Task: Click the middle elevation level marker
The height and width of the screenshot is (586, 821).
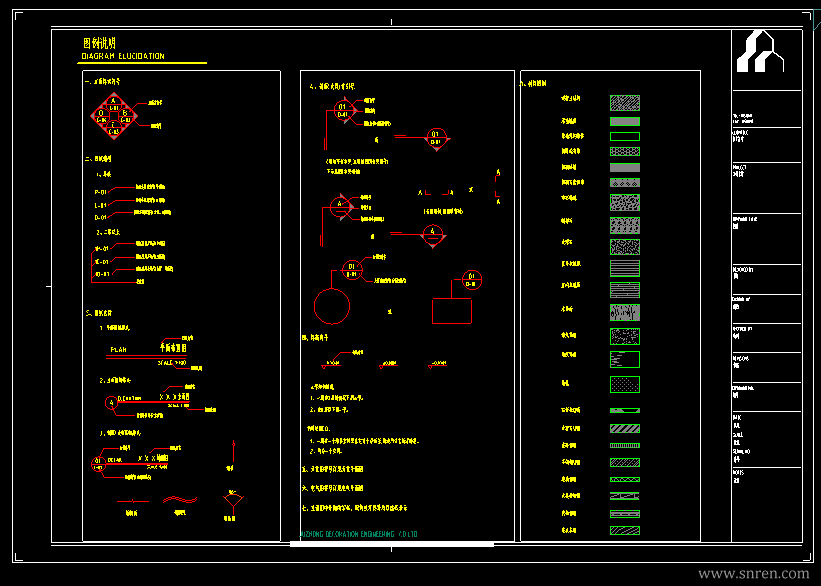Action: click(389, 364)
